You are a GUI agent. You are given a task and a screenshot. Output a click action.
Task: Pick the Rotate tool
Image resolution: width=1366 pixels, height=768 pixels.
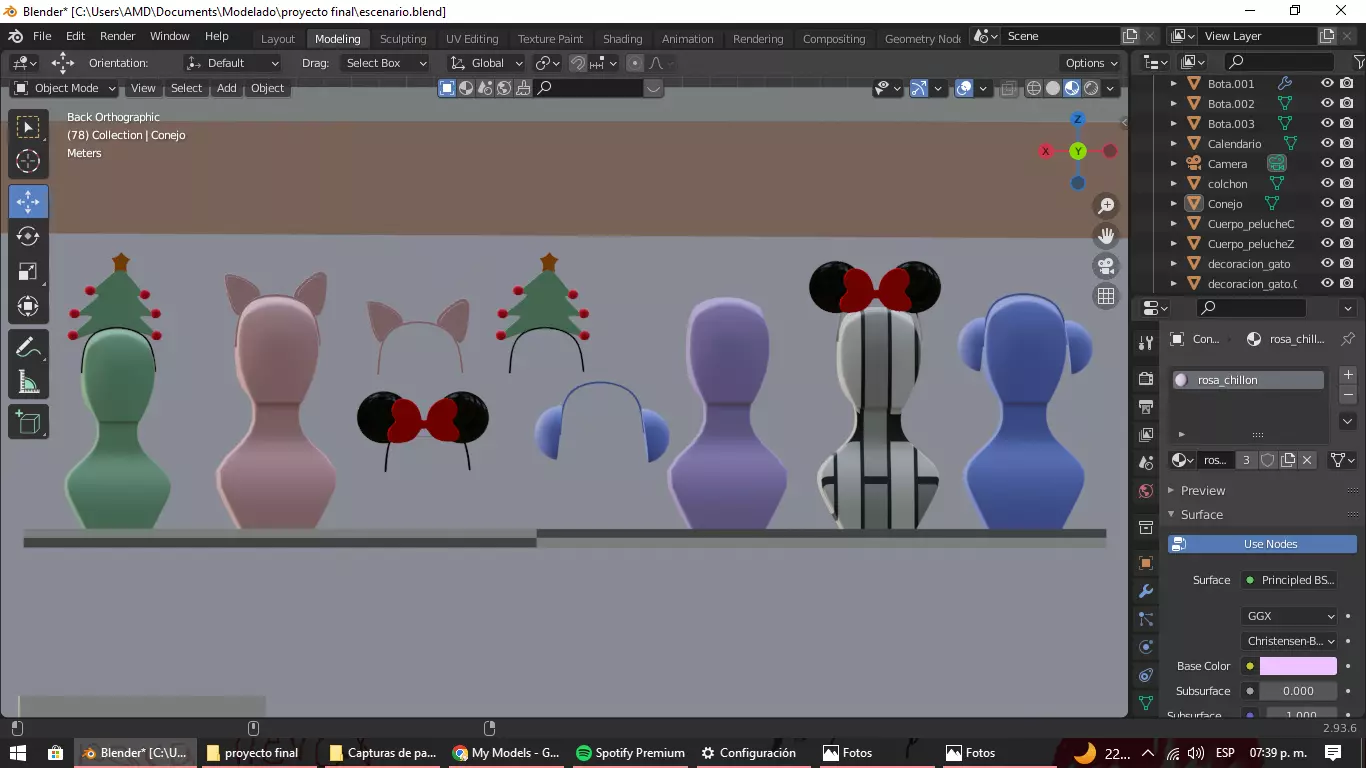[28, 236]
